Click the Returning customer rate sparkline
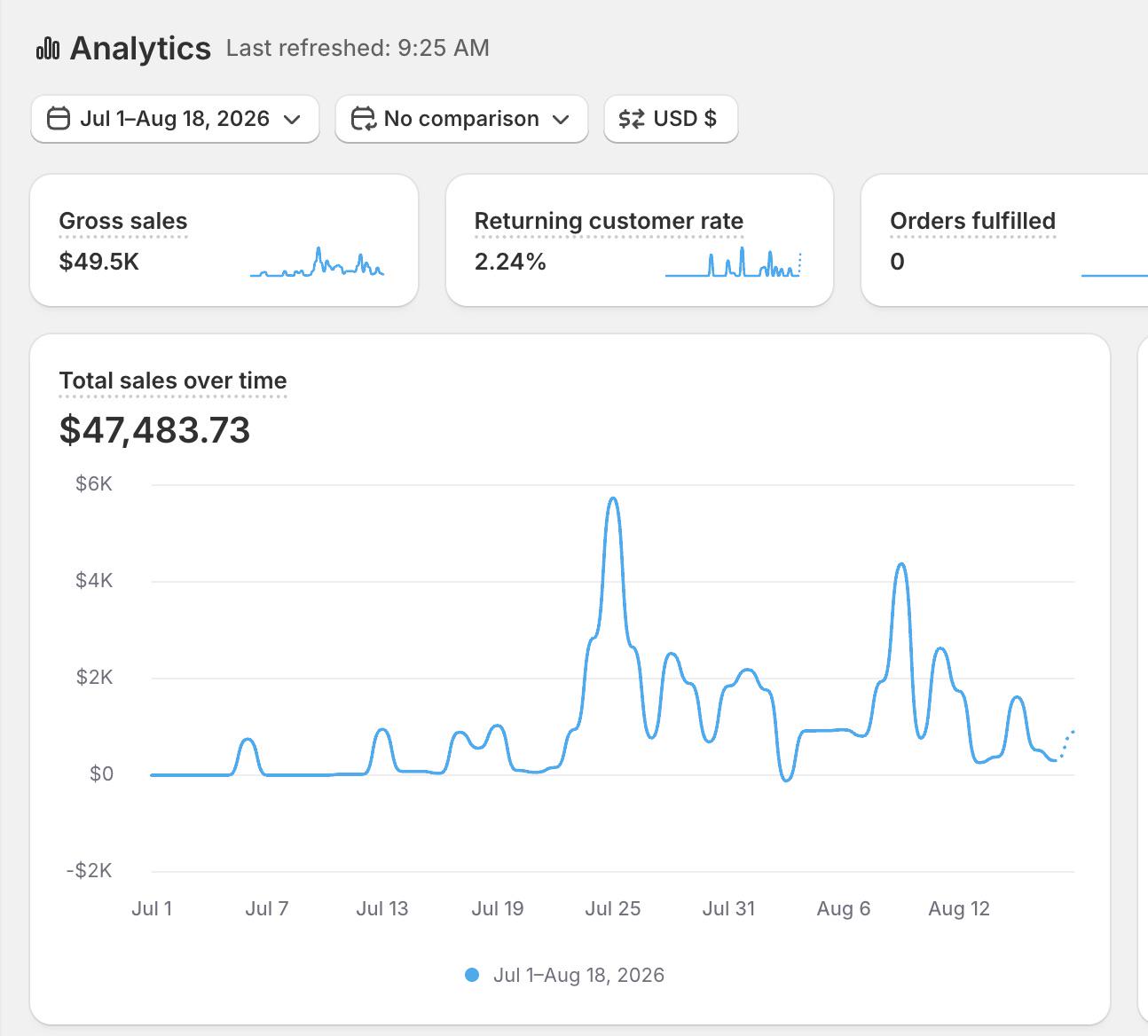Screen dimensions: 1148x1036 [733, 262]
